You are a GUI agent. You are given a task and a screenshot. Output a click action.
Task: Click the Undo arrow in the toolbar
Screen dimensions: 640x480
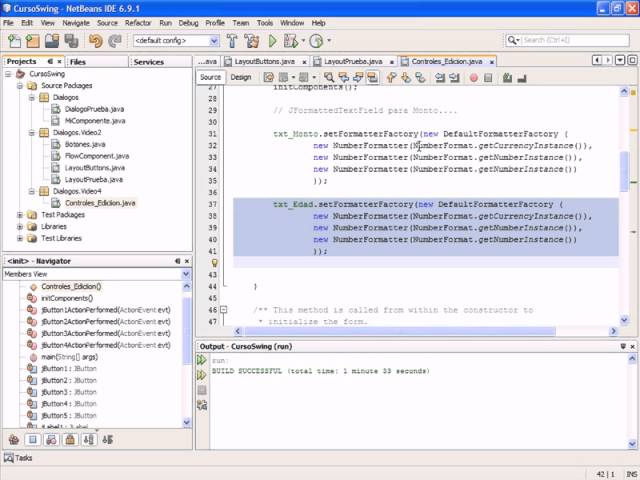95,41
